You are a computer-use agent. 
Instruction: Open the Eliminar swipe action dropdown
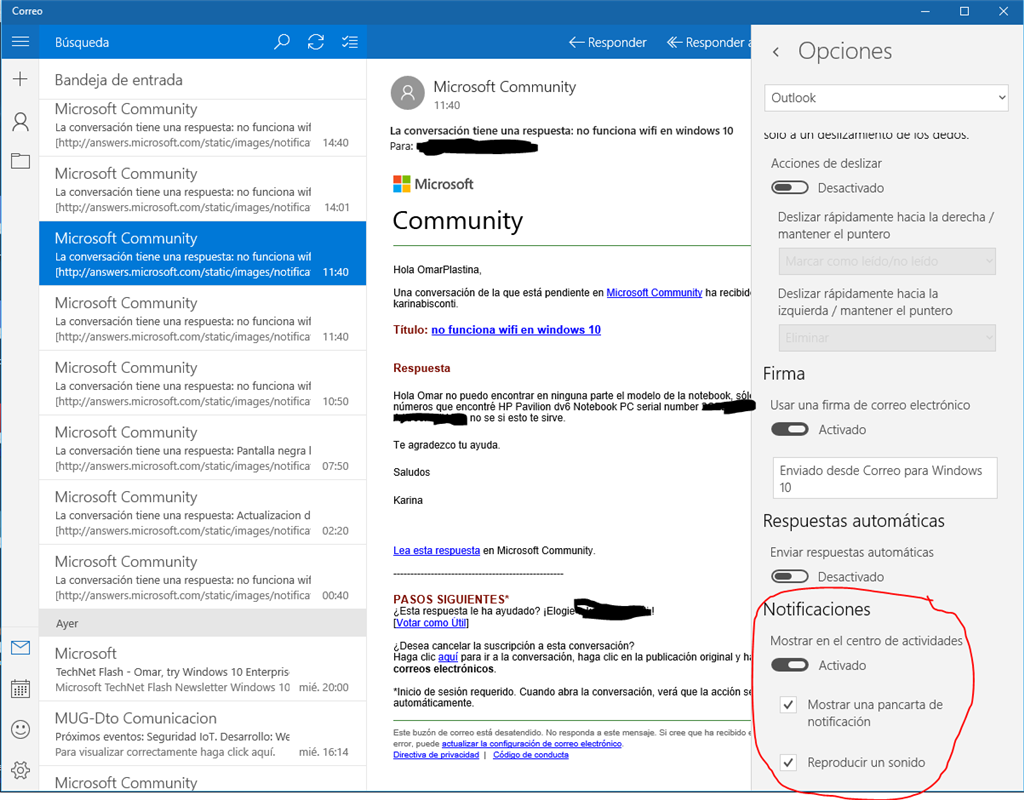[x=887, y=338]
